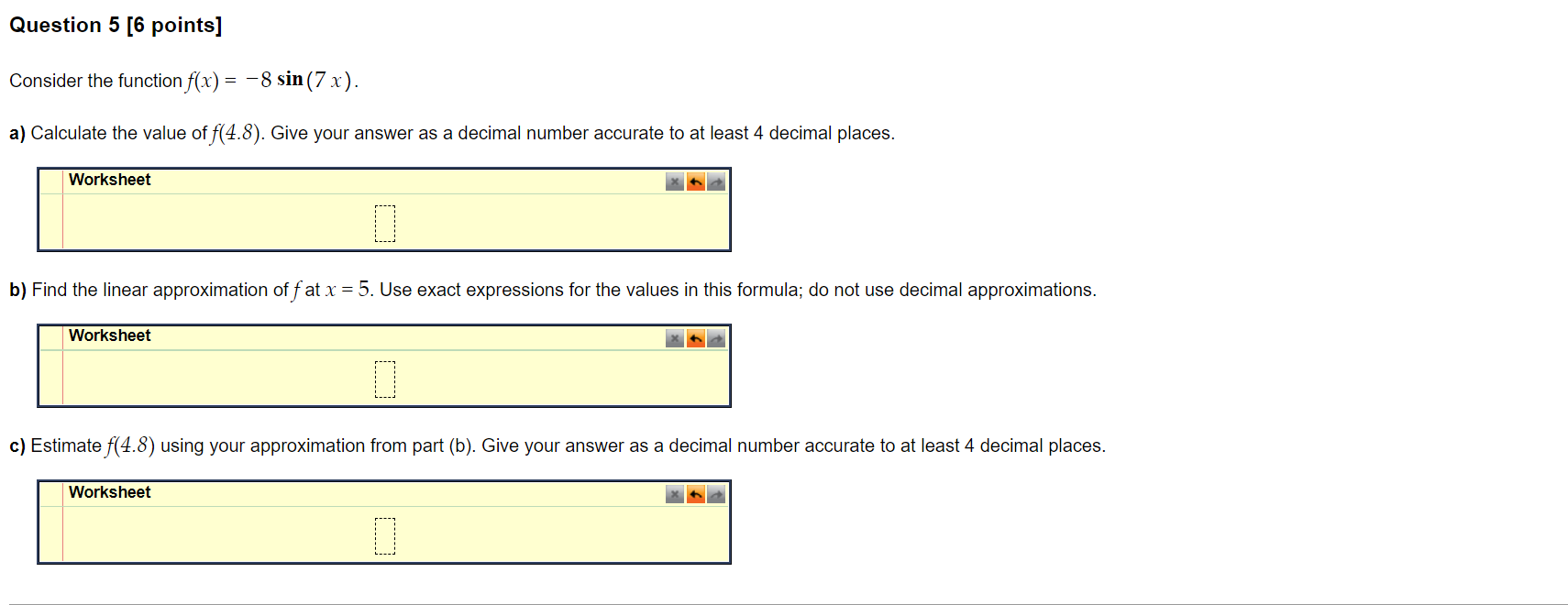
Task: Click the undo arrow in part a worksheet
Action: click(696, 182)
